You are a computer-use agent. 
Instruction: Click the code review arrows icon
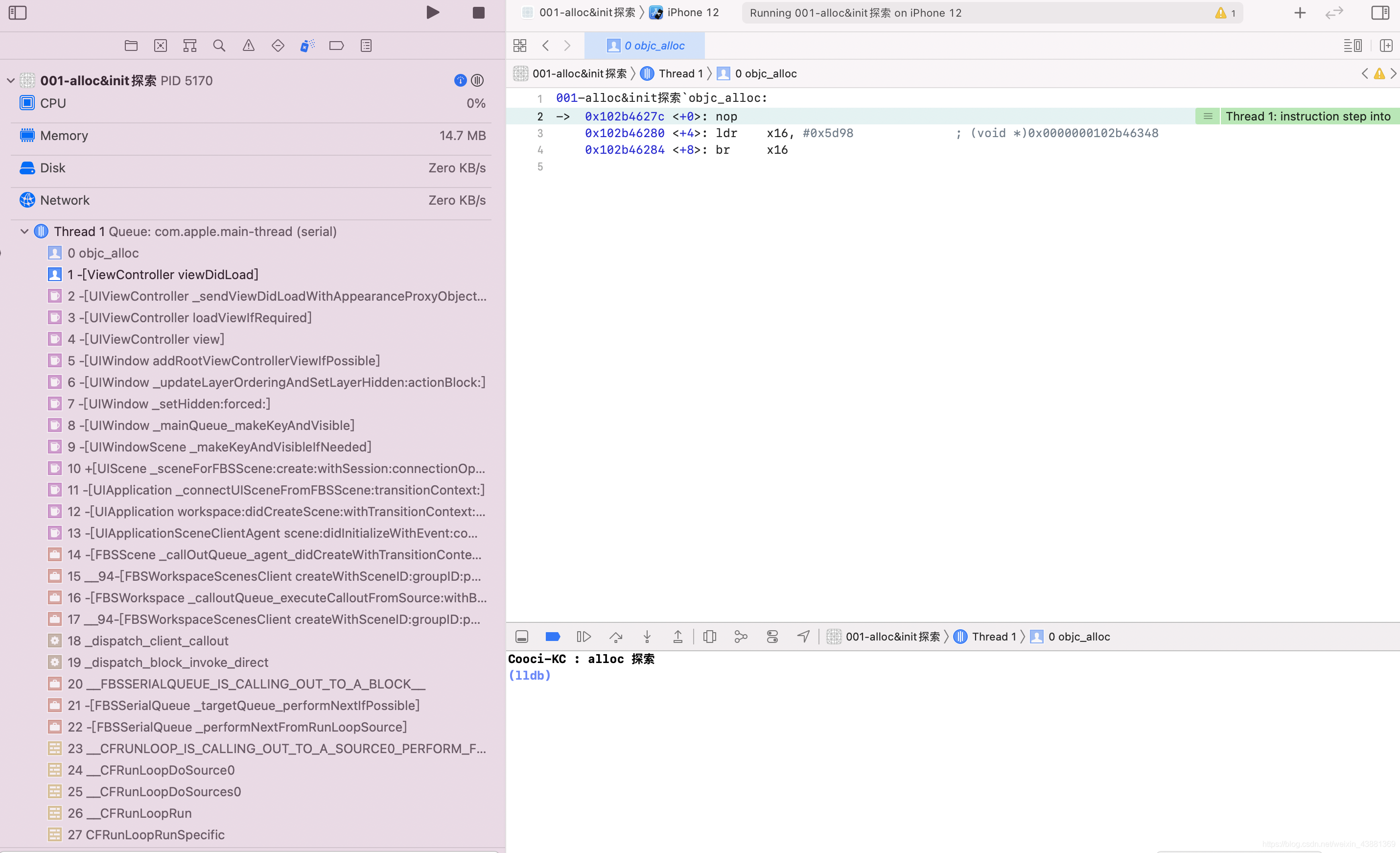click(x=1334, y=13)
